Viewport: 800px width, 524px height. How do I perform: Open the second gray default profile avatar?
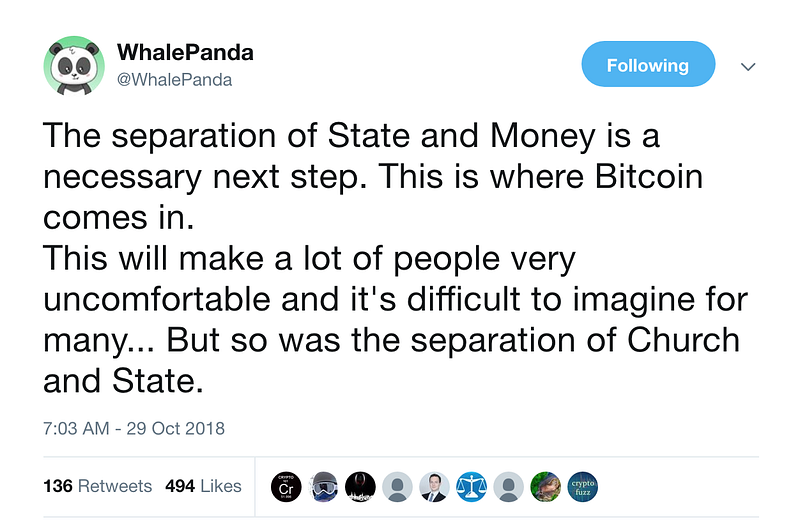[508, 487]
